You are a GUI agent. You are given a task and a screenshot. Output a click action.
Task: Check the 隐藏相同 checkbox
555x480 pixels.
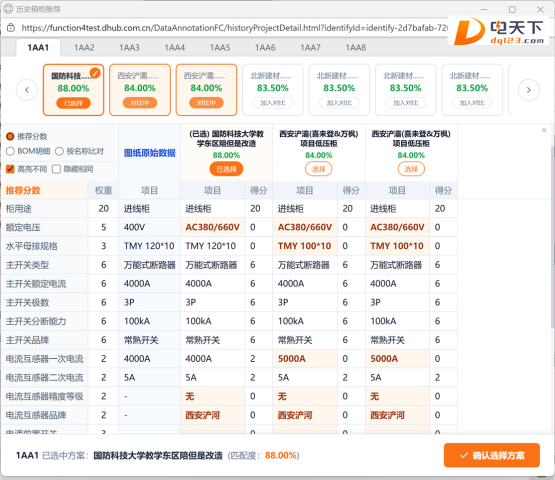click(56, 169)
